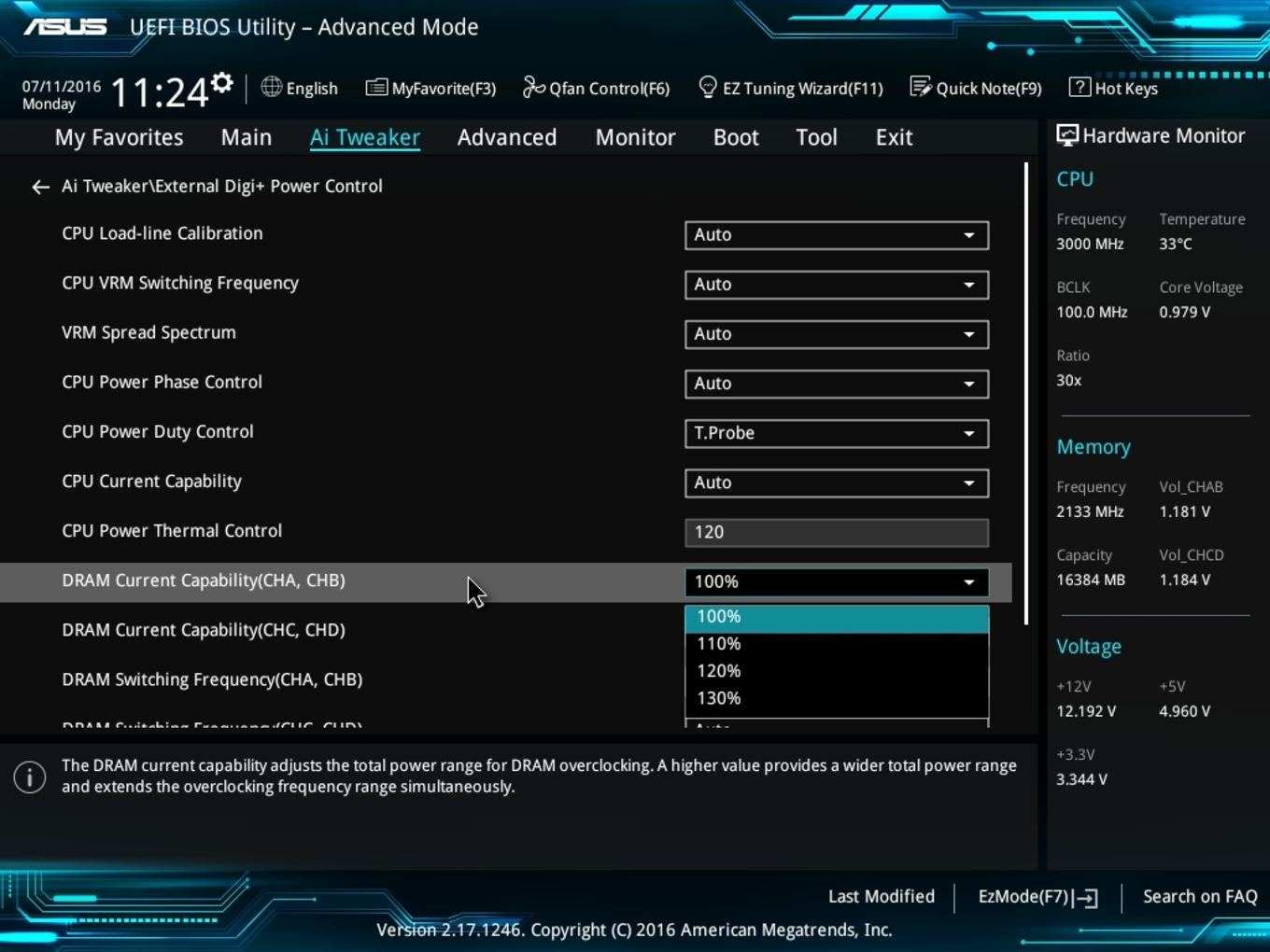Click the settings gear icon next to the clock
1270x952 pixels.
point(222,83)
